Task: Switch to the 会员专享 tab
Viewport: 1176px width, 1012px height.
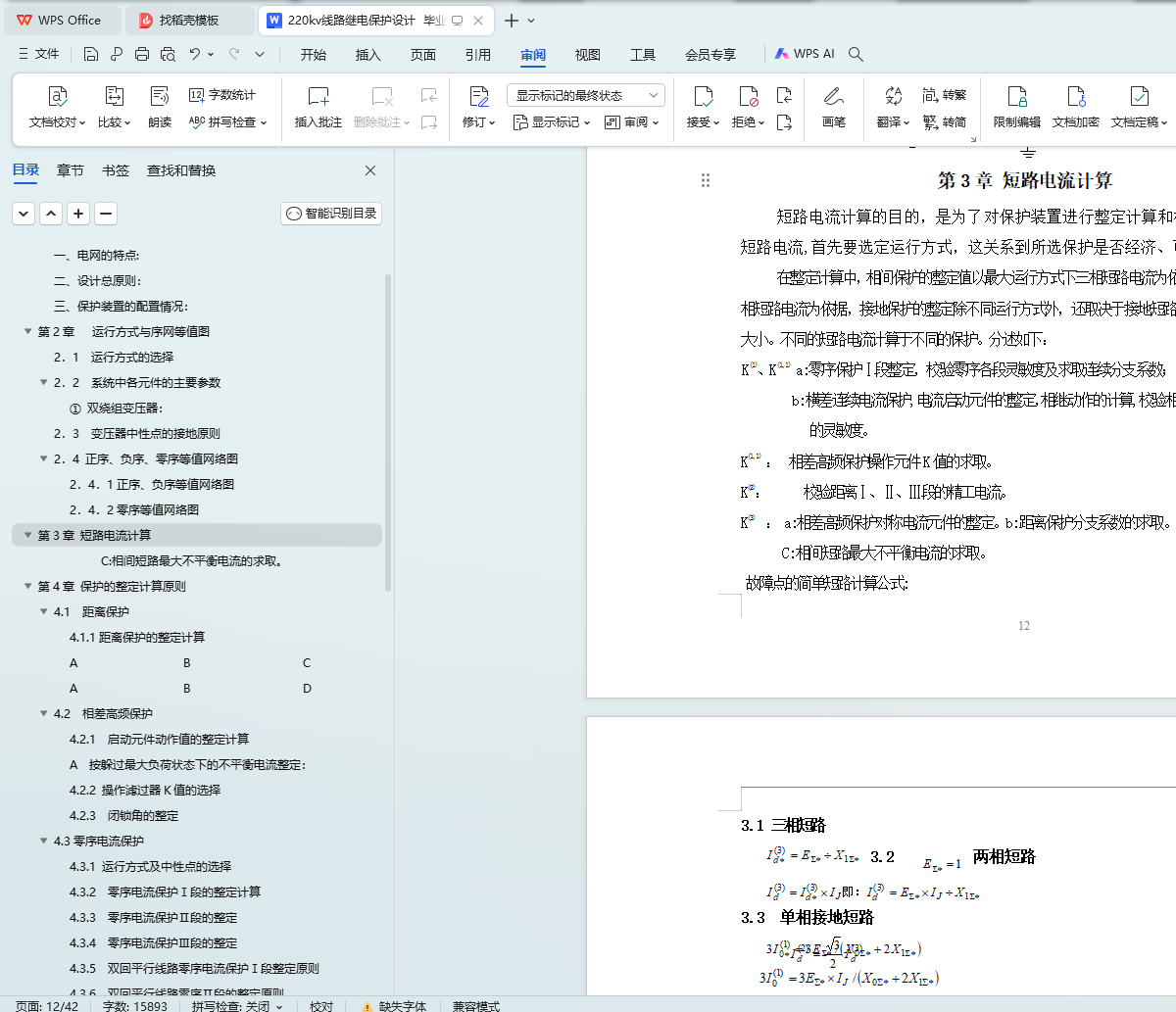Action: (710, 55)
